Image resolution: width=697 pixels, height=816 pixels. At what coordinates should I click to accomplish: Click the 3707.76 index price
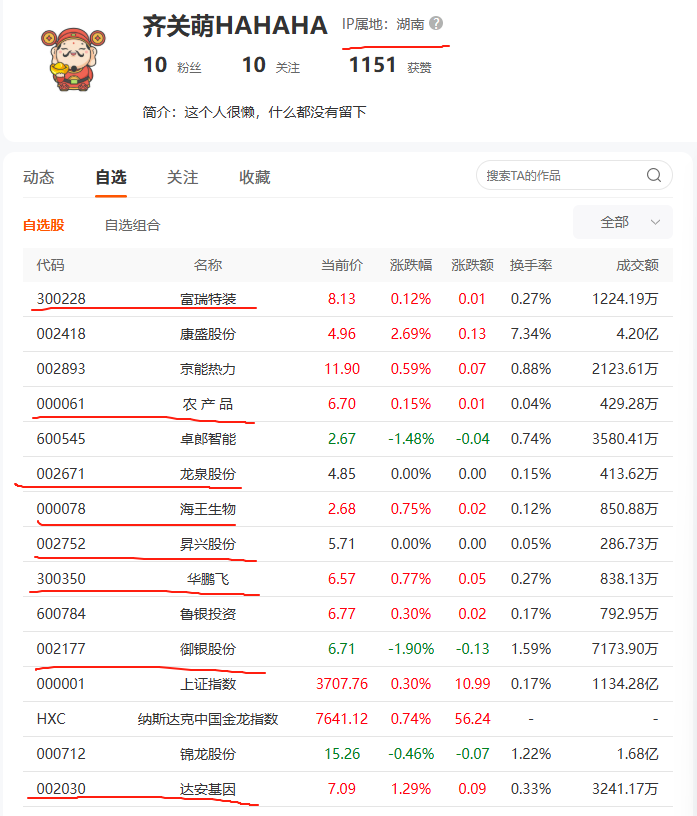click(x=342, y=684)
